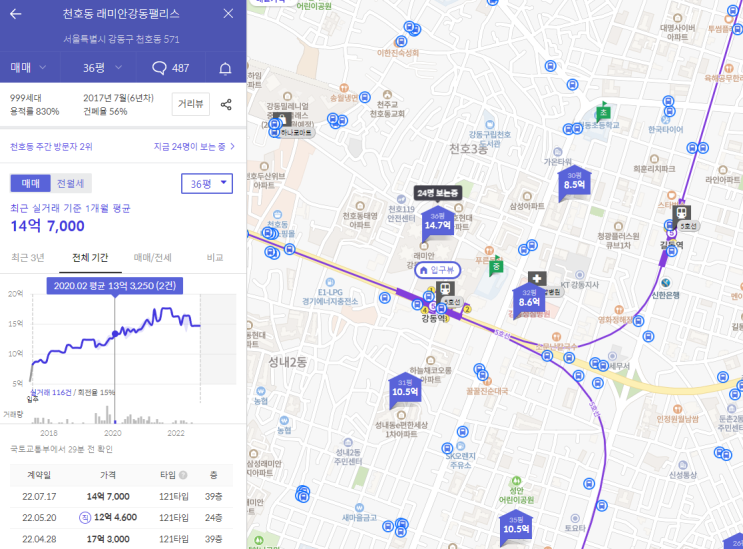The width and height of the screenshot is (743, 549).
Task: Open the 매매/전세 tab
Action: [x=153, y=257]
